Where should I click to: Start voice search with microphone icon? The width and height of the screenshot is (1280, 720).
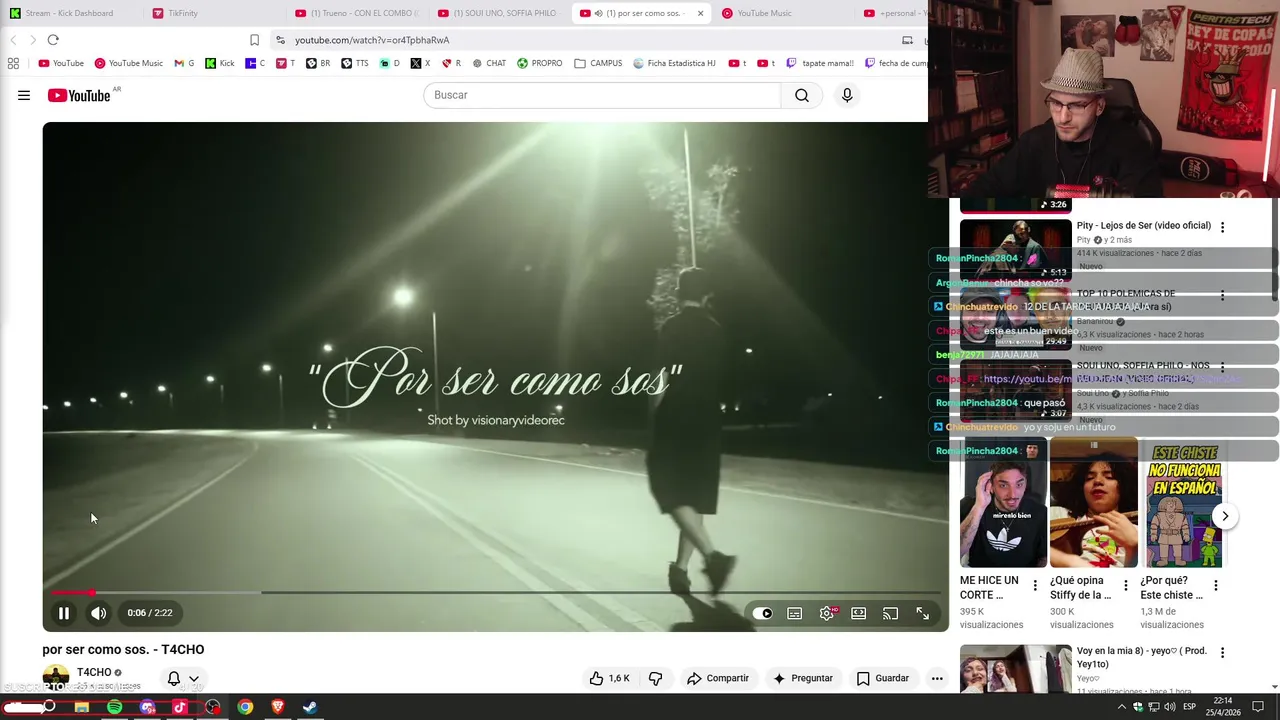[x=847, y=95]
